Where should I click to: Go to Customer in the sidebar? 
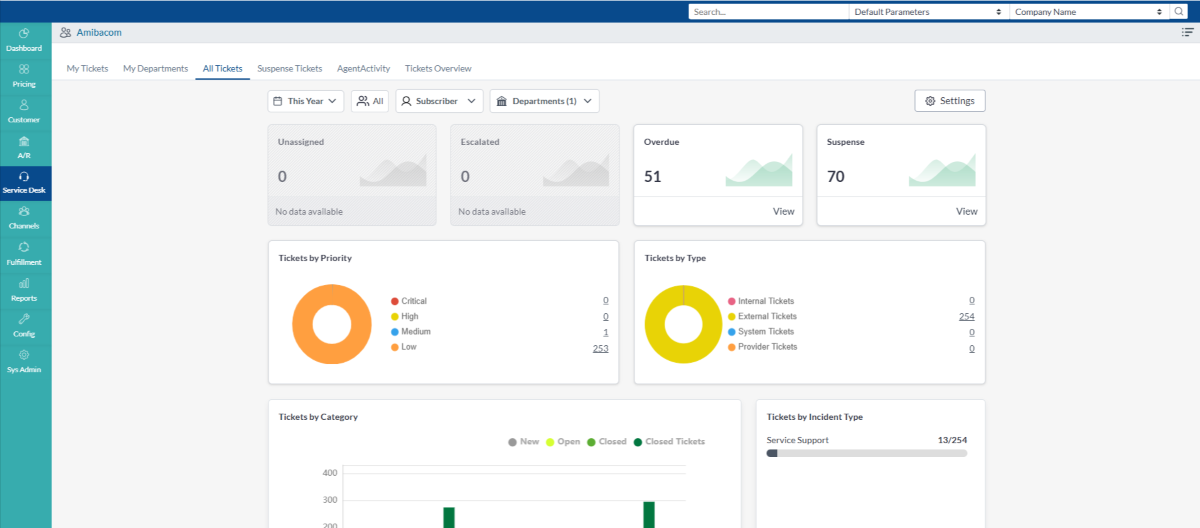pyautogui.click(x=24, y=110)
